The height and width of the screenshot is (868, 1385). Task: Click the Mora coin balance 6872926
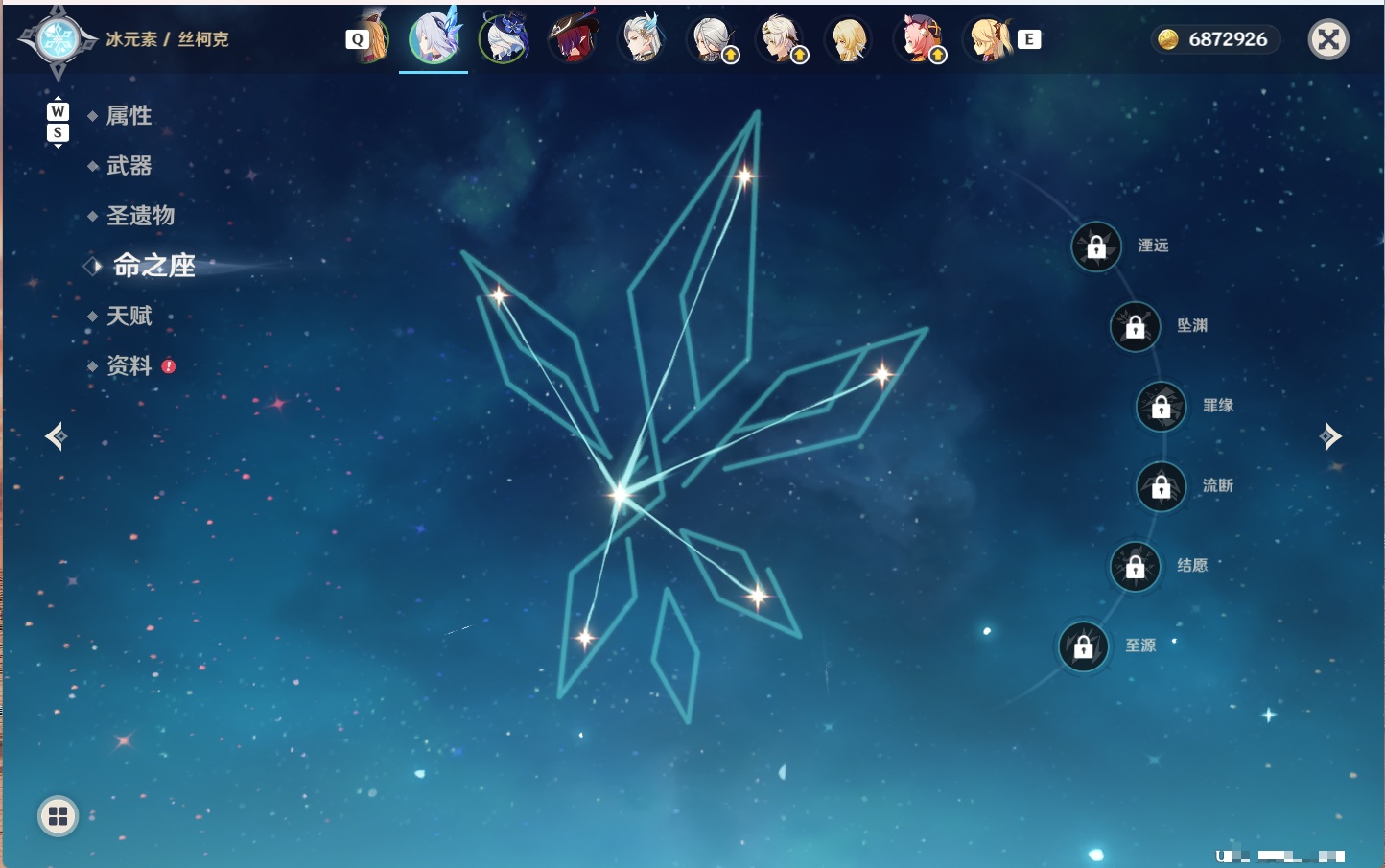(1217, 39)
